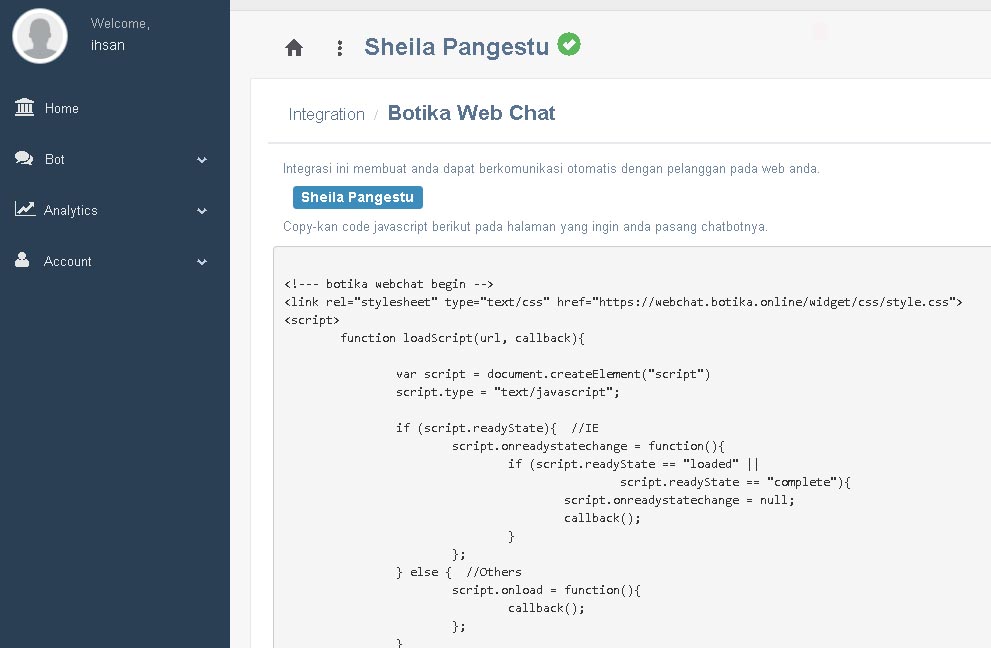The height and width of the screenshot is (648, 991).
Task: Click the user avatar picture
Action: pos(40,34)
